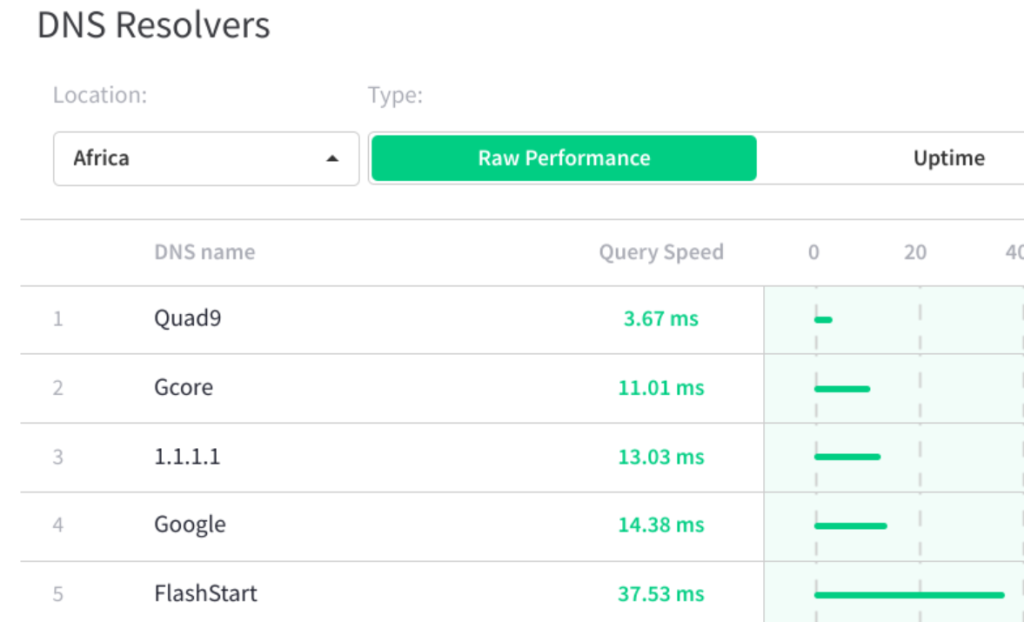
Task: Click the 37.53 ms query speed value
Action: click(x=660, y=594)
